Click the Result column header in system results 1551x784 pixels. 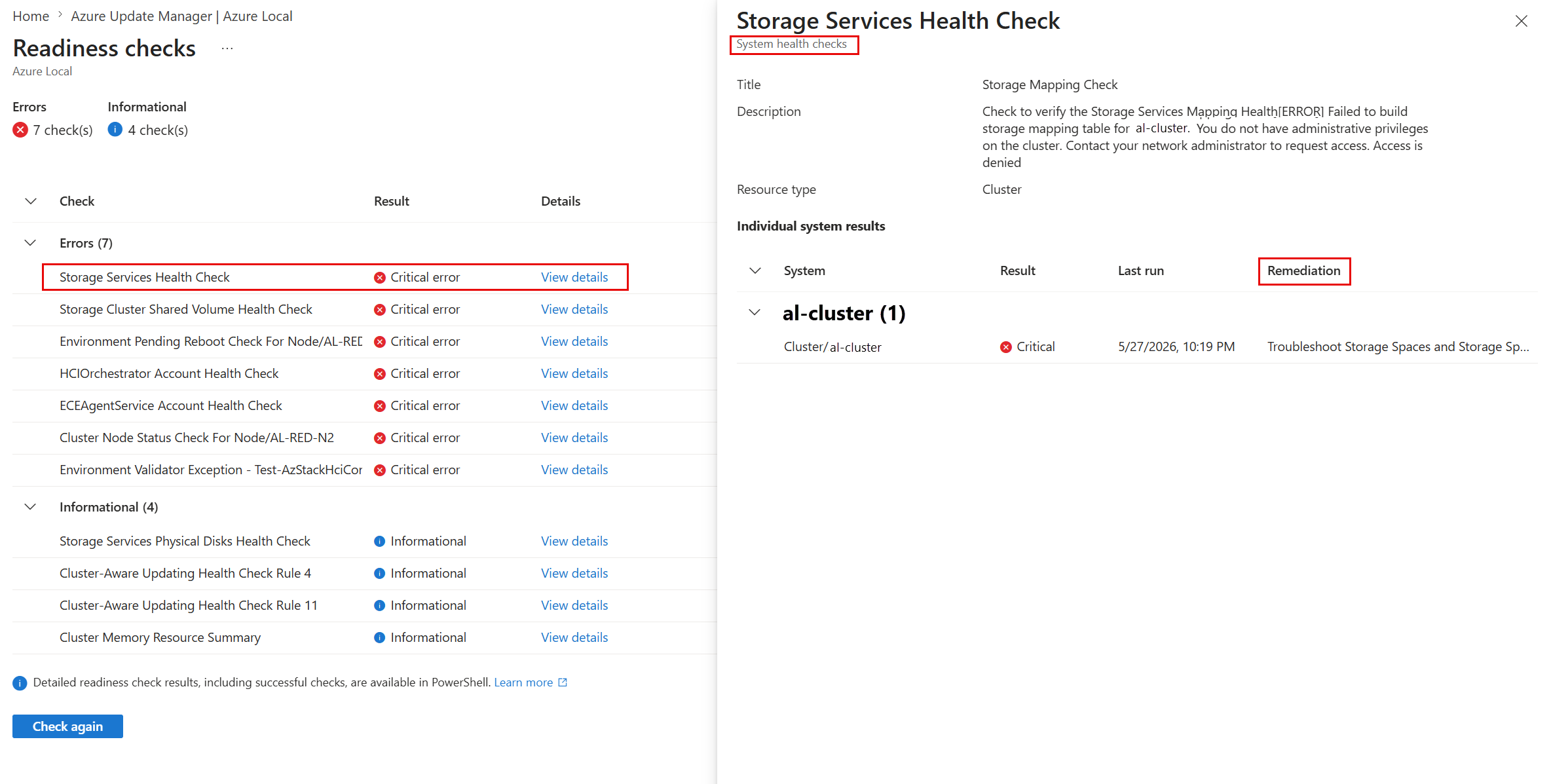tap(1018, 271)
